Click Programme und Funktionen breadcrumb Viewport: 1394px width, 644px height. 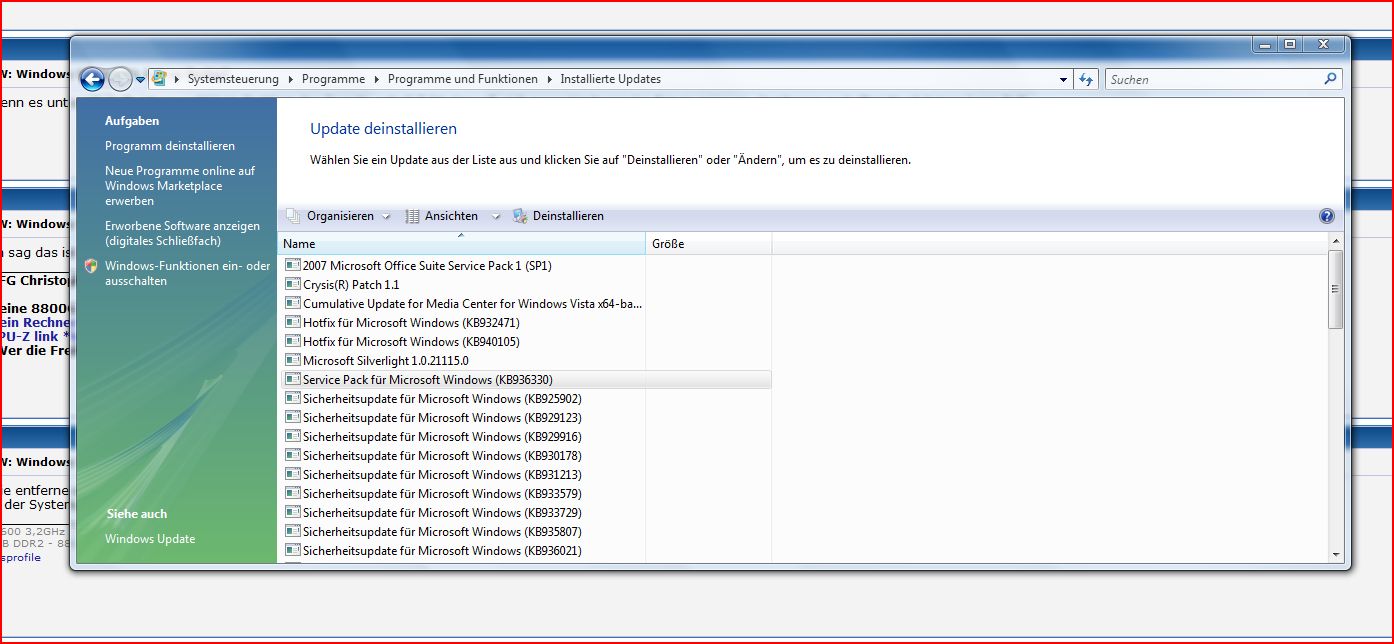pyautogui.click(x=462, y=79)
